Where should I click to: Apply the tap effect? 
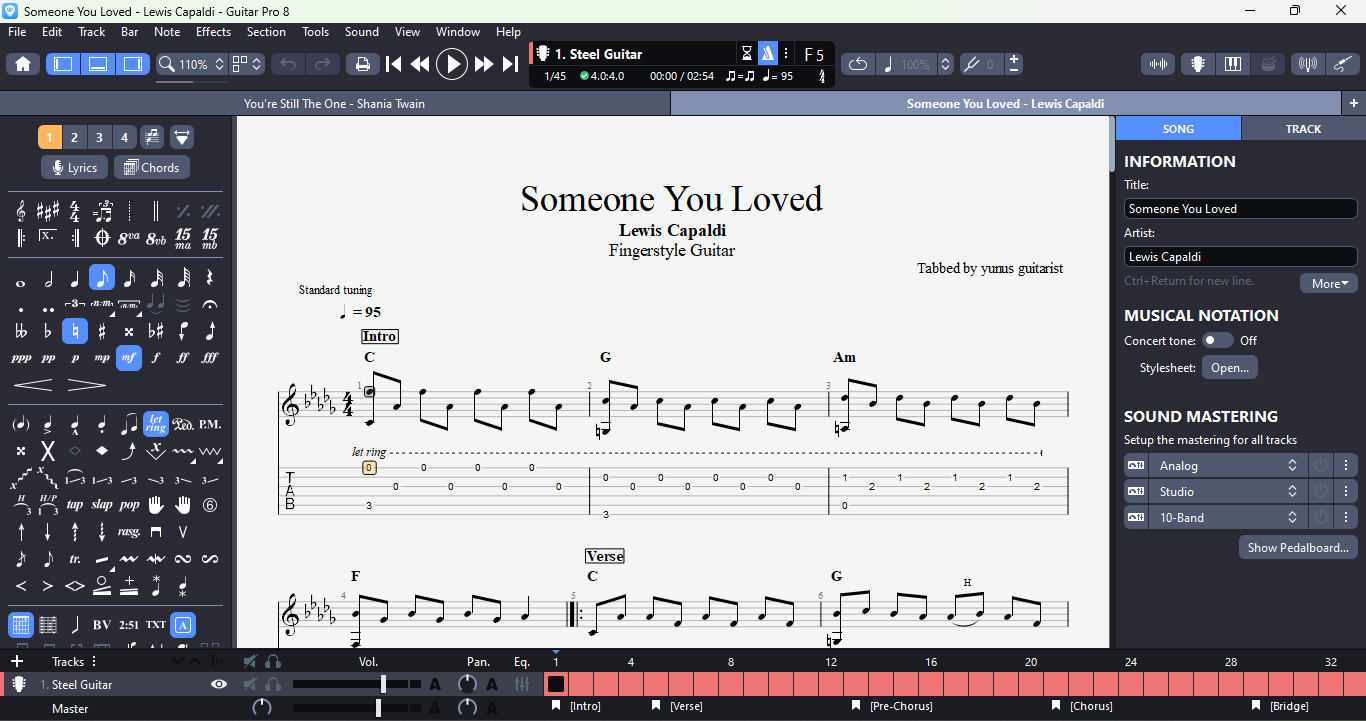pos(75,505)
